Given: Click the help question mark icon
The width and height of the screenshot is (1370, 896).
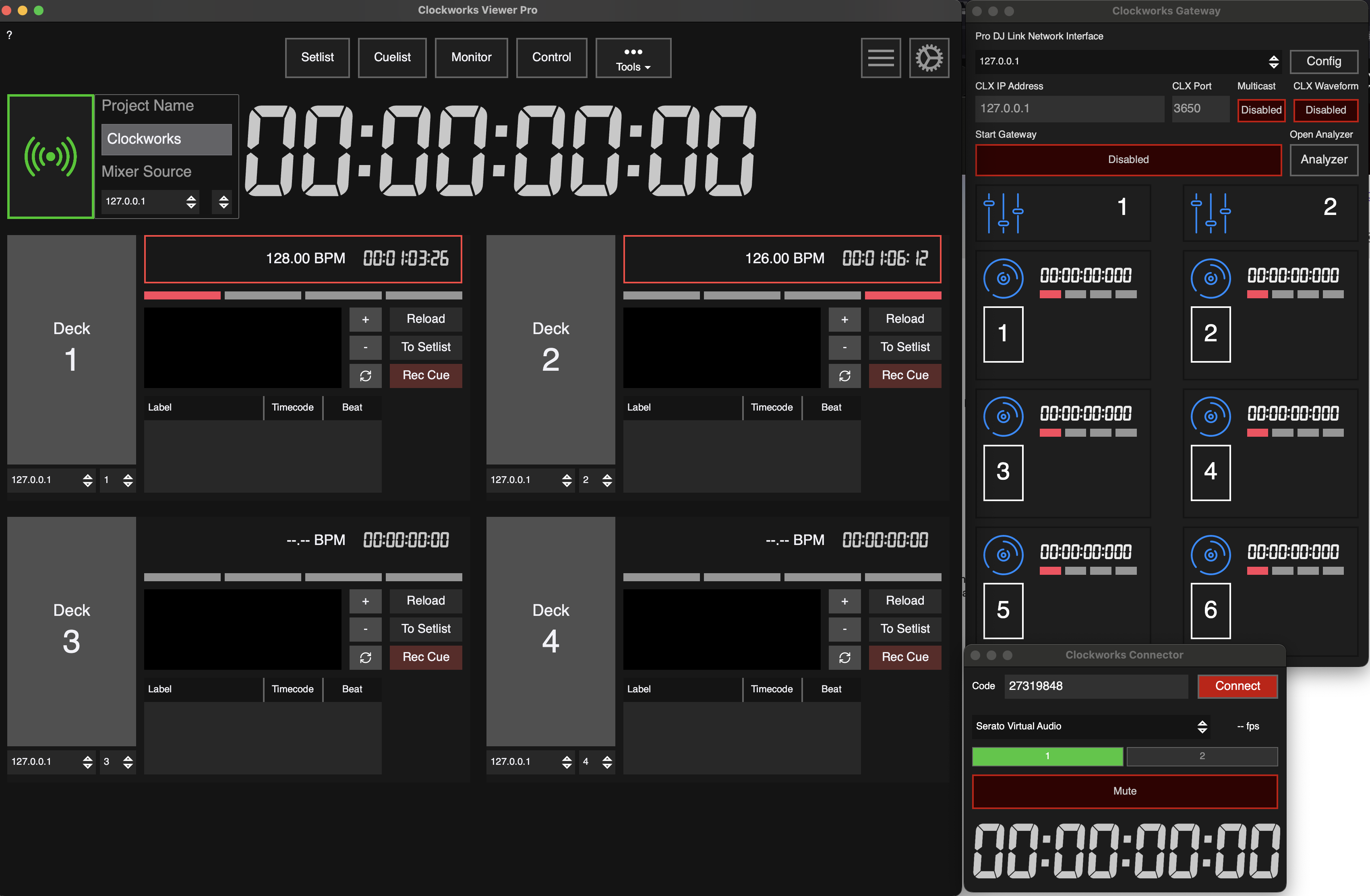Looking at the screenshot, I should pyautogui.click(x=9, y=35).
